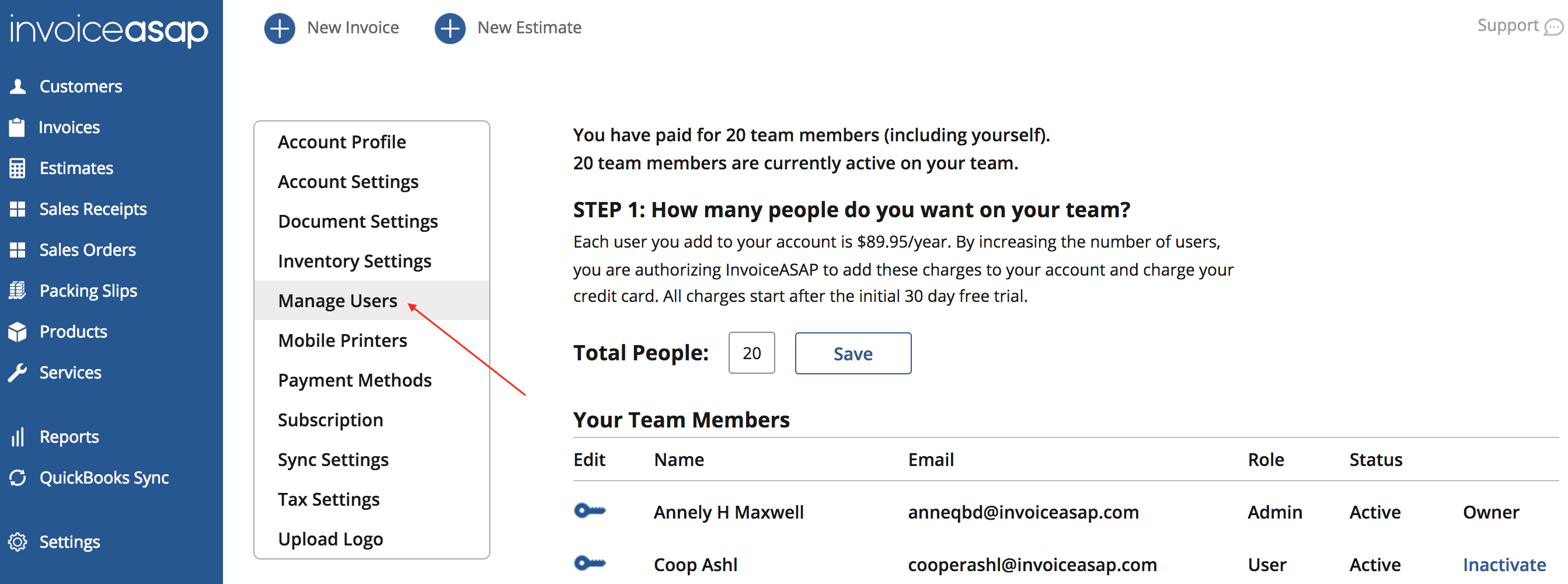This screenshot has height=584, width=1568.
Task: Go to Packing Slips in sidebar
Action: coord(88,290)
